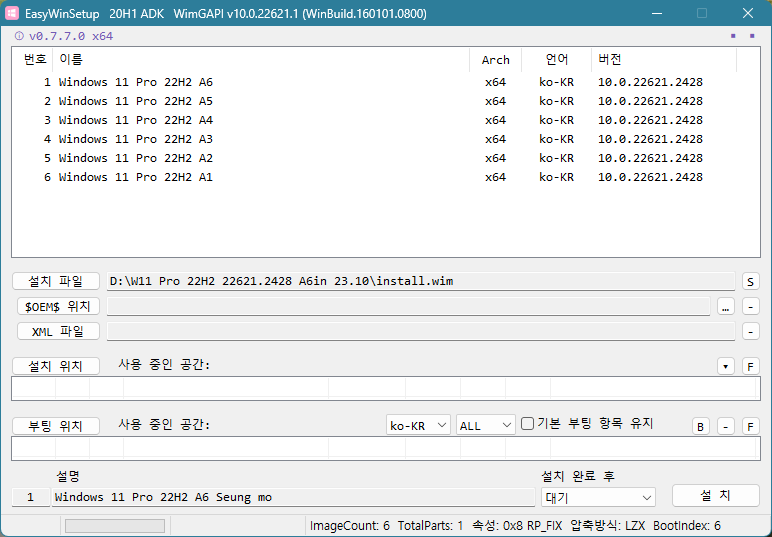Click the BootIndex: 6 status text

coord(687,526)
